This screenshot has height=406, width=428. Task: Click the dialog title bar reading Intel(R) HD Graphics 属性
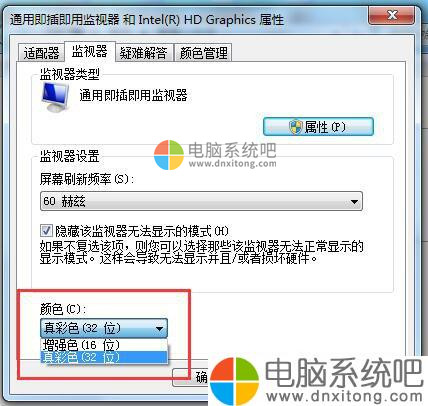click(x=147, y=20)
